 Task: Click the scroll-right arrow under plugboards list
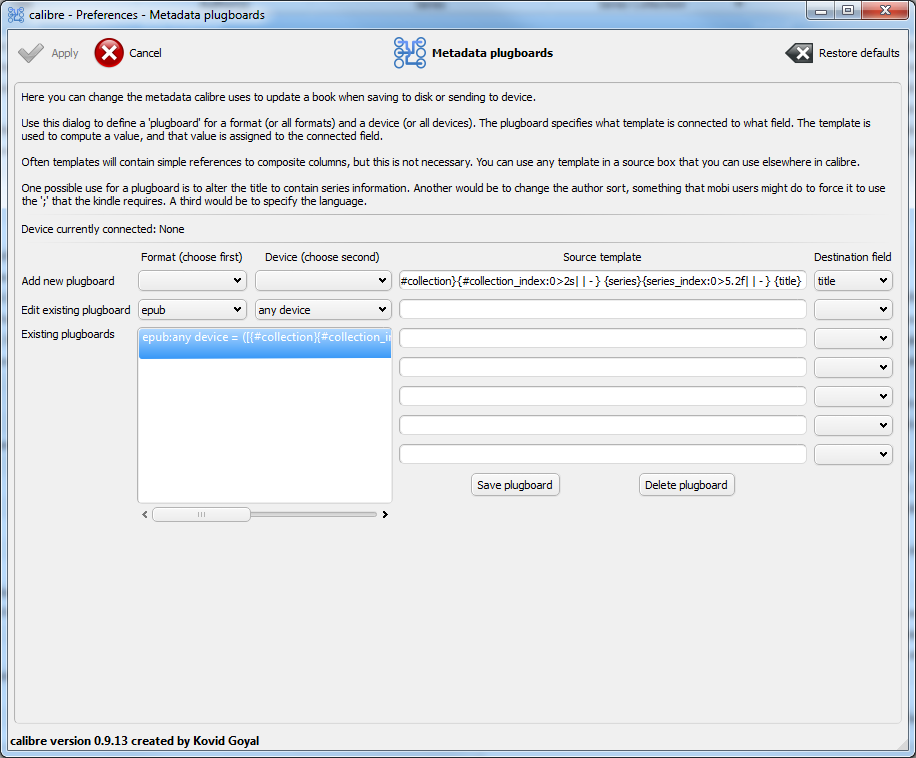pyautogui.click(x=385, y=514)
